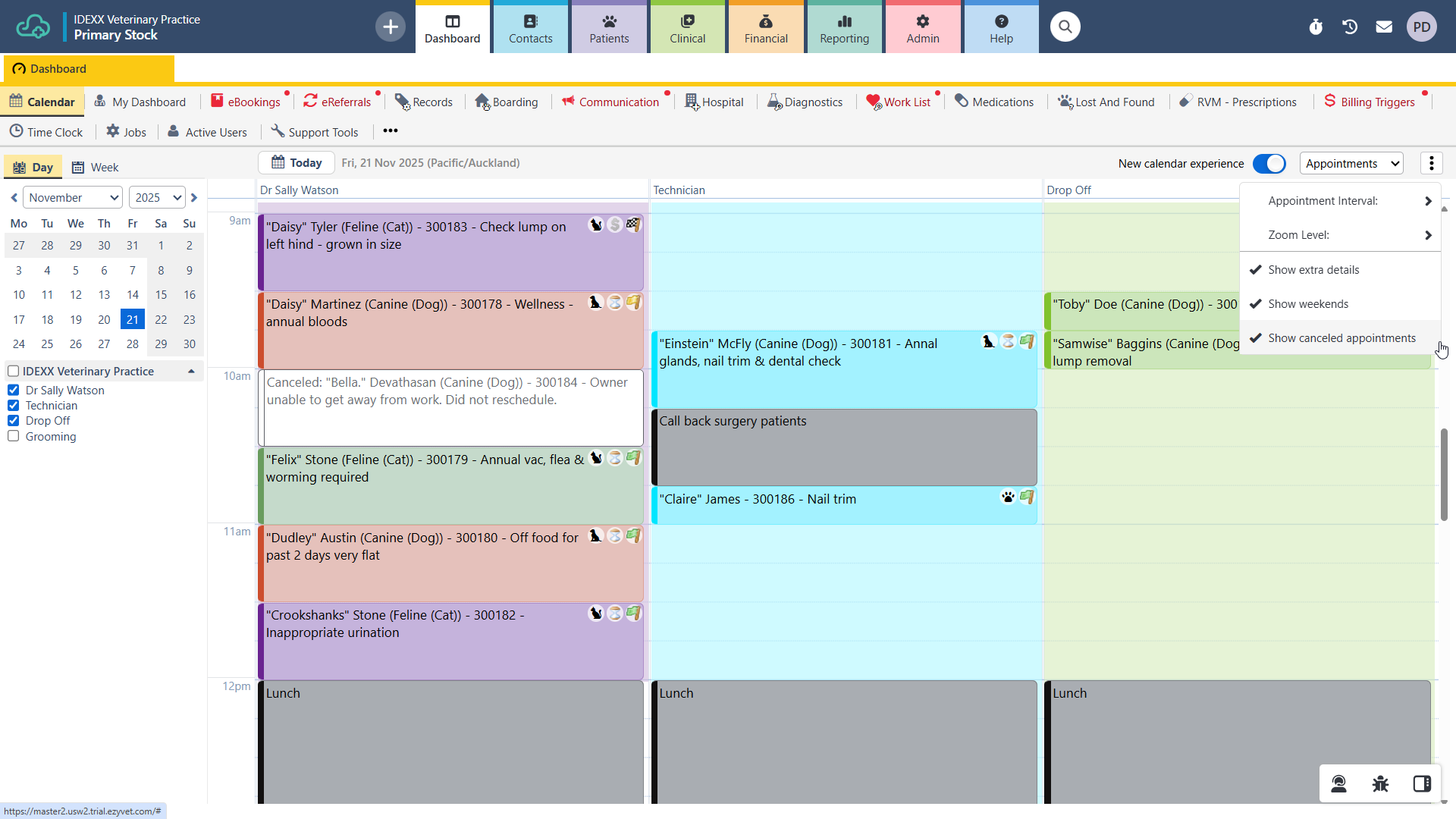Uncheck the Technician resource checkbox
This screenshot has width=1456, height=819.
tap(14, 406)
